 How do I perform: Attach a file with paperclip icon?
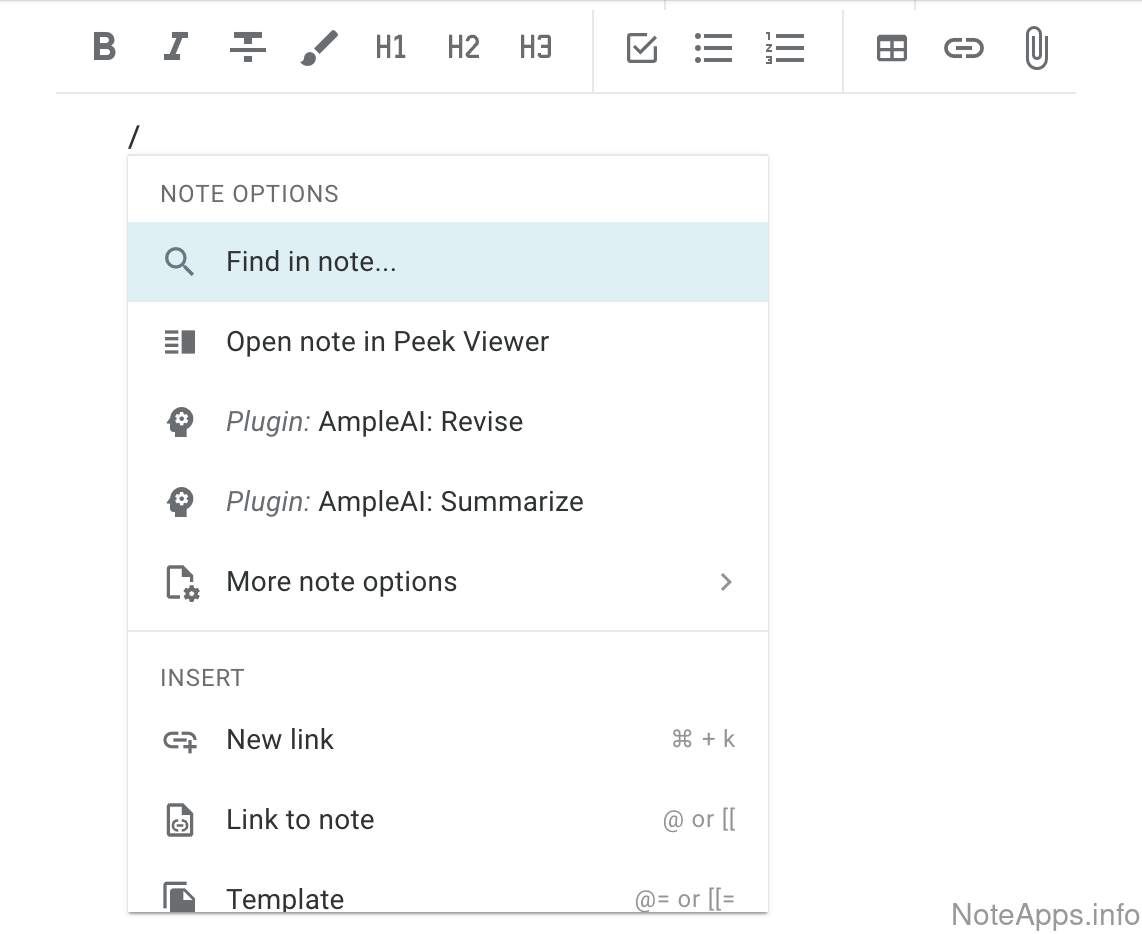pos(1036,48)
